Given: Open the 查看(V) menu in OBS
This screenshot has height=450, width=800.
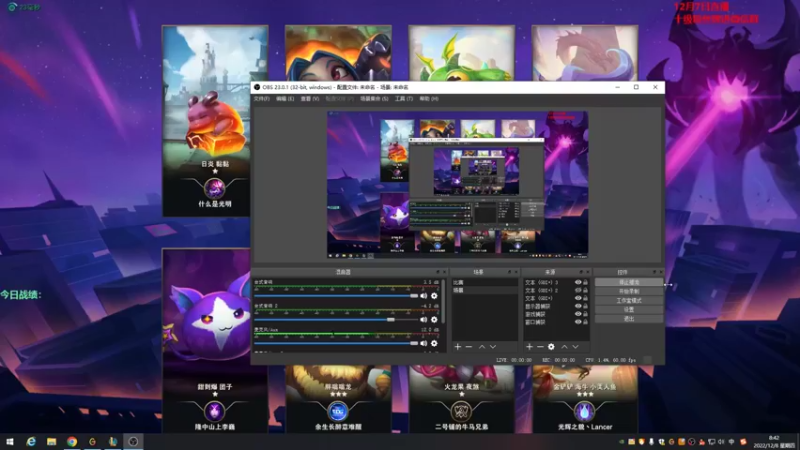Looking at the screenshot, I should (x=309, y=98).
